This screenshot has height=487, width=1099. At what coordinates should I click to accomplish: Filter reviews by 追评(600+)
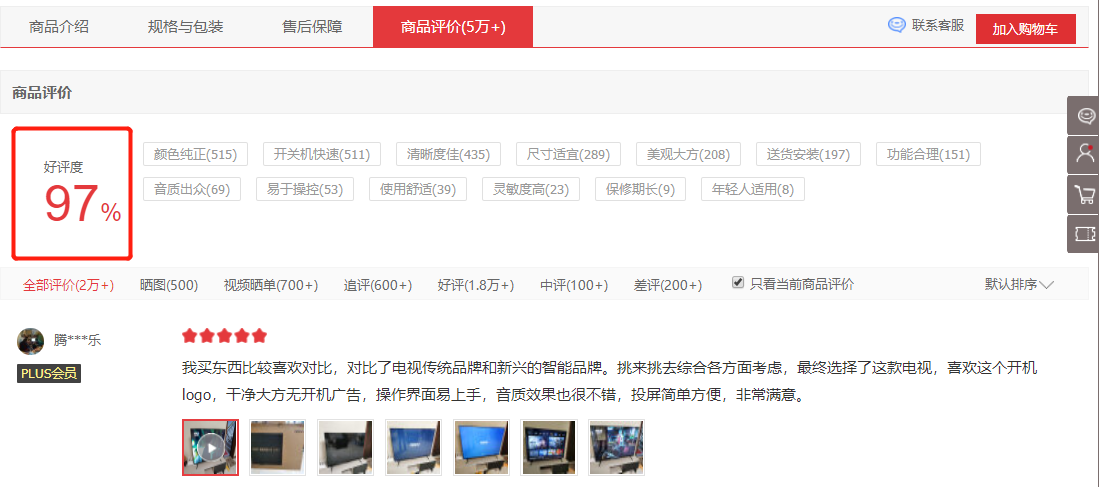point(378,285)
